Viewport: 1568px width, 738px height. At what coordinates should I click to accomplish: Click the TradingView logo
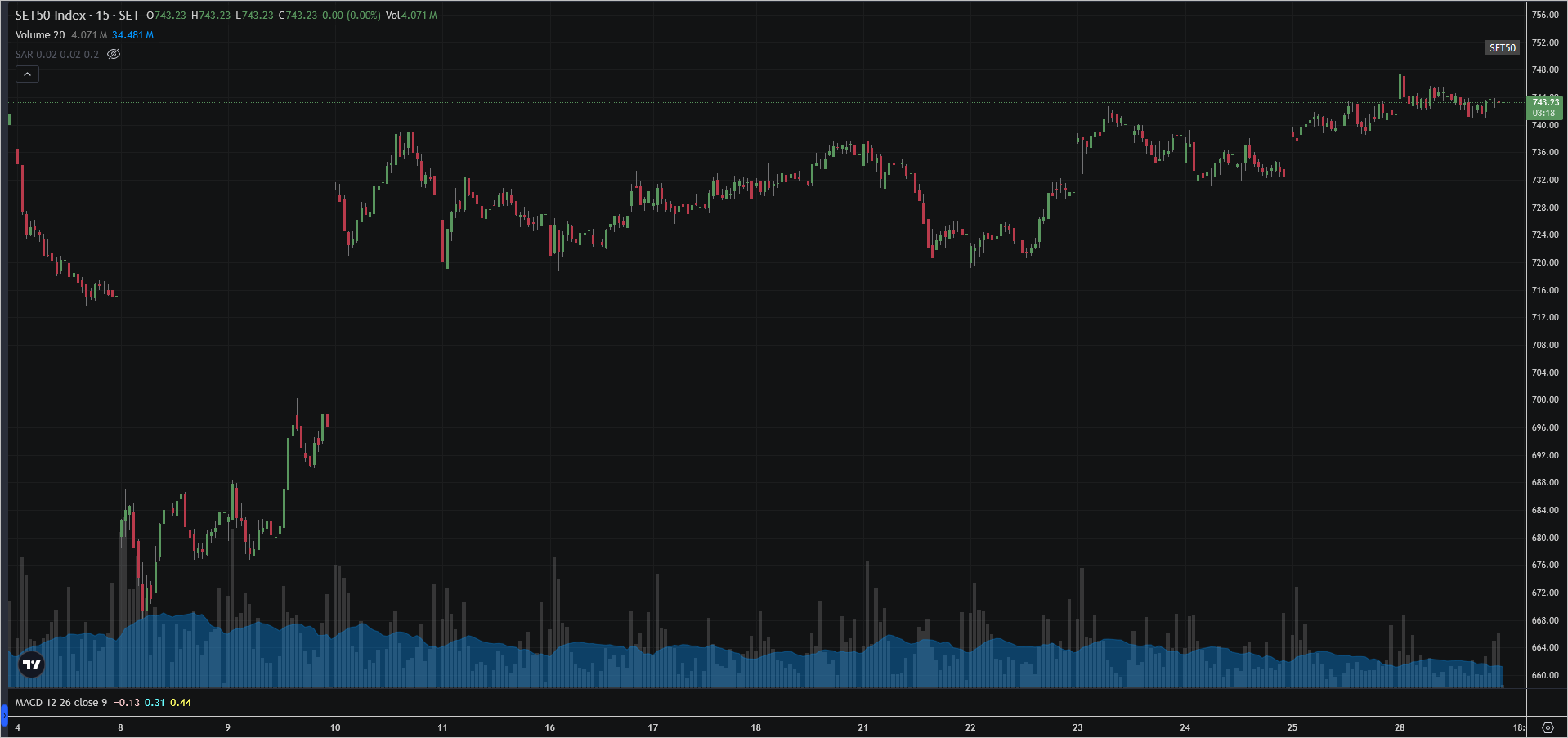(32, 664)
